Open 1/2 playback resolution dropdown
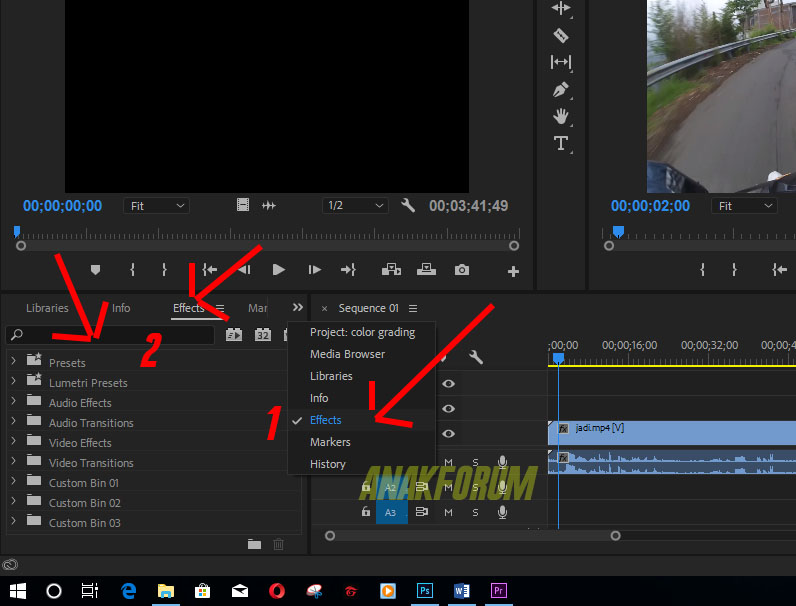The width and height of the screenshot is (796, 606). click(355, 205)
